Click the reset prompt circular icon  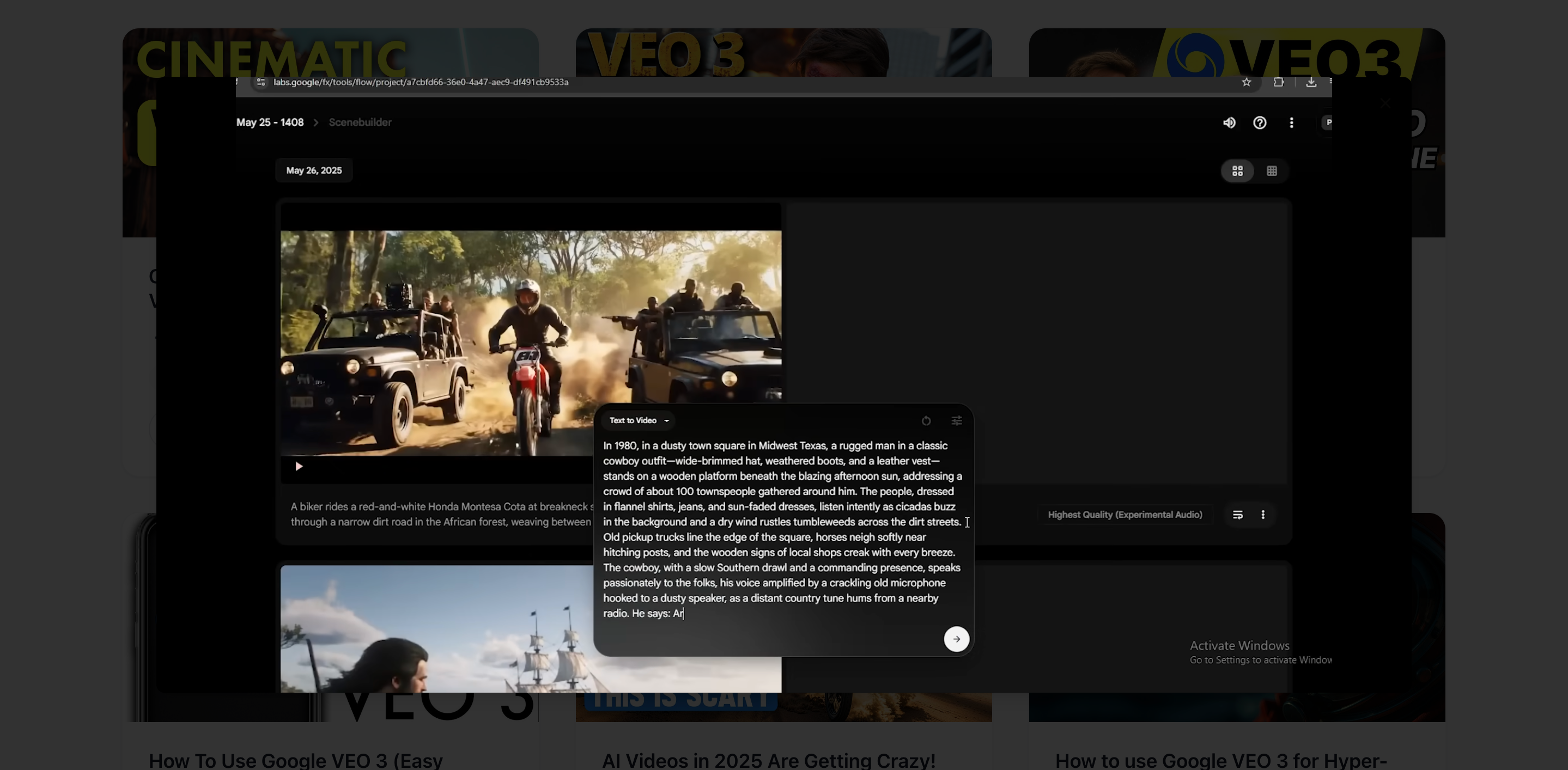(926, 421)
